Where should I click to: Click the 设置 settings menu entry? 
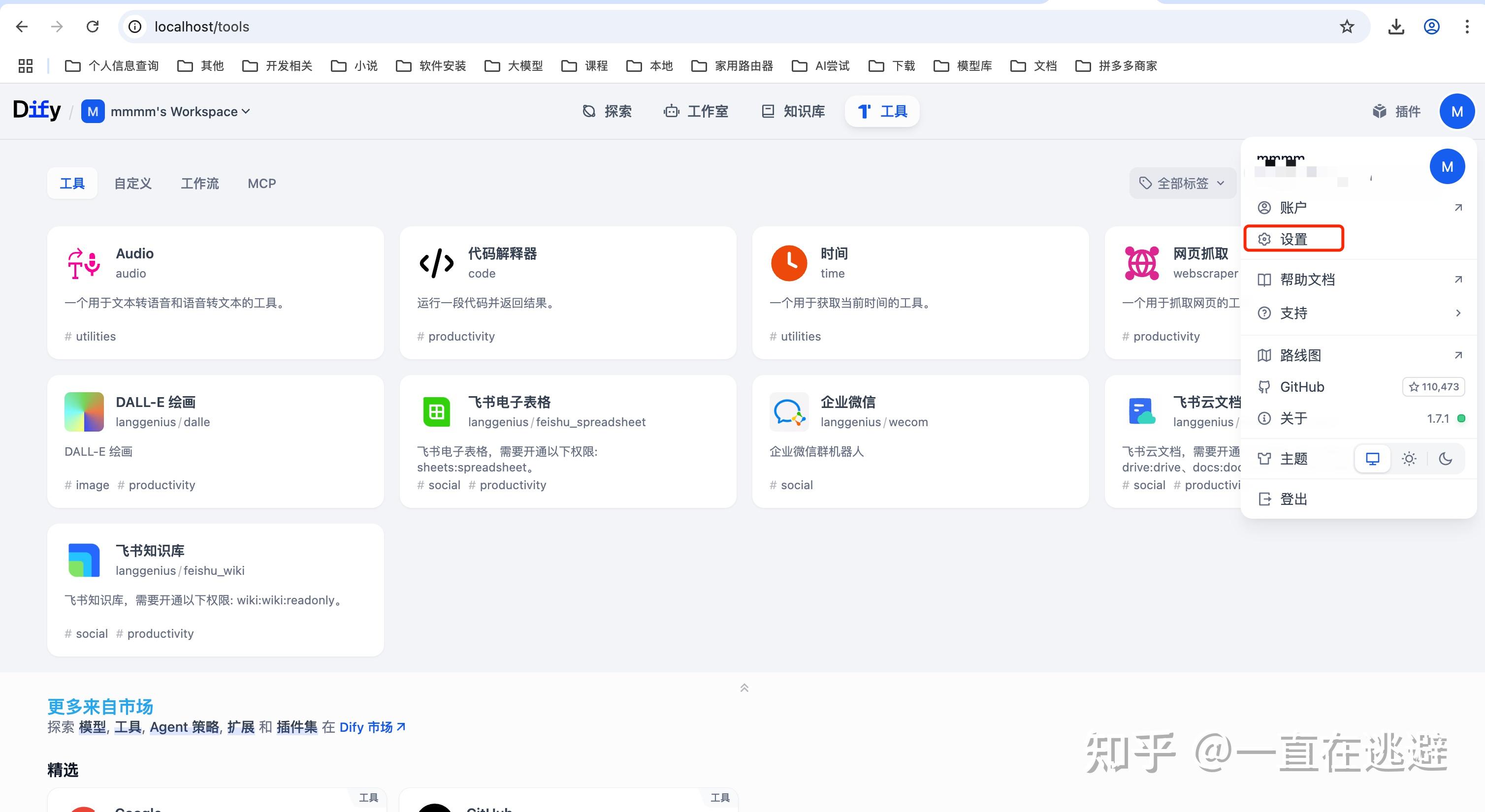1293,238
